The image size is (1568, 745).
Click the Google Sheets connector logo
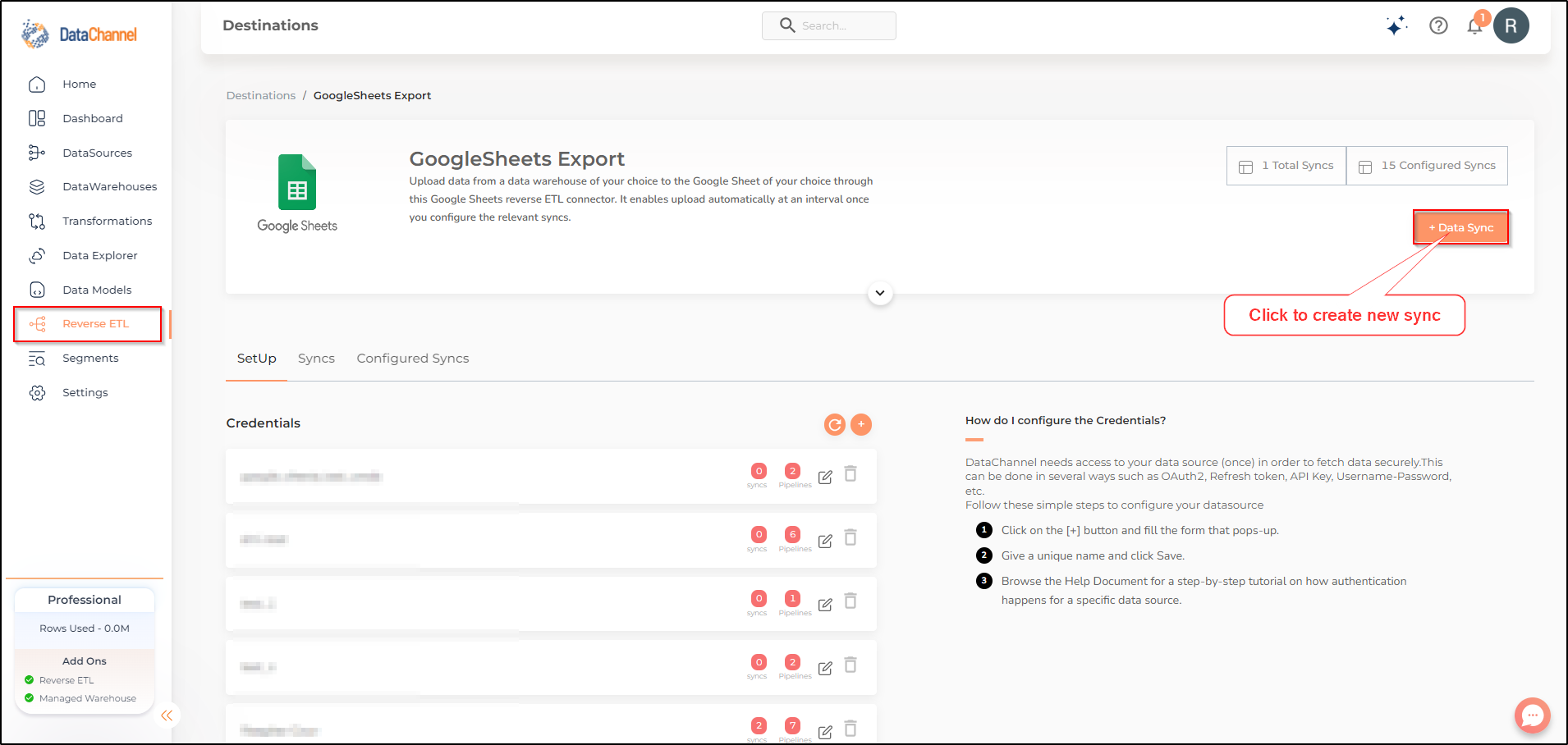tap(297, 194)
